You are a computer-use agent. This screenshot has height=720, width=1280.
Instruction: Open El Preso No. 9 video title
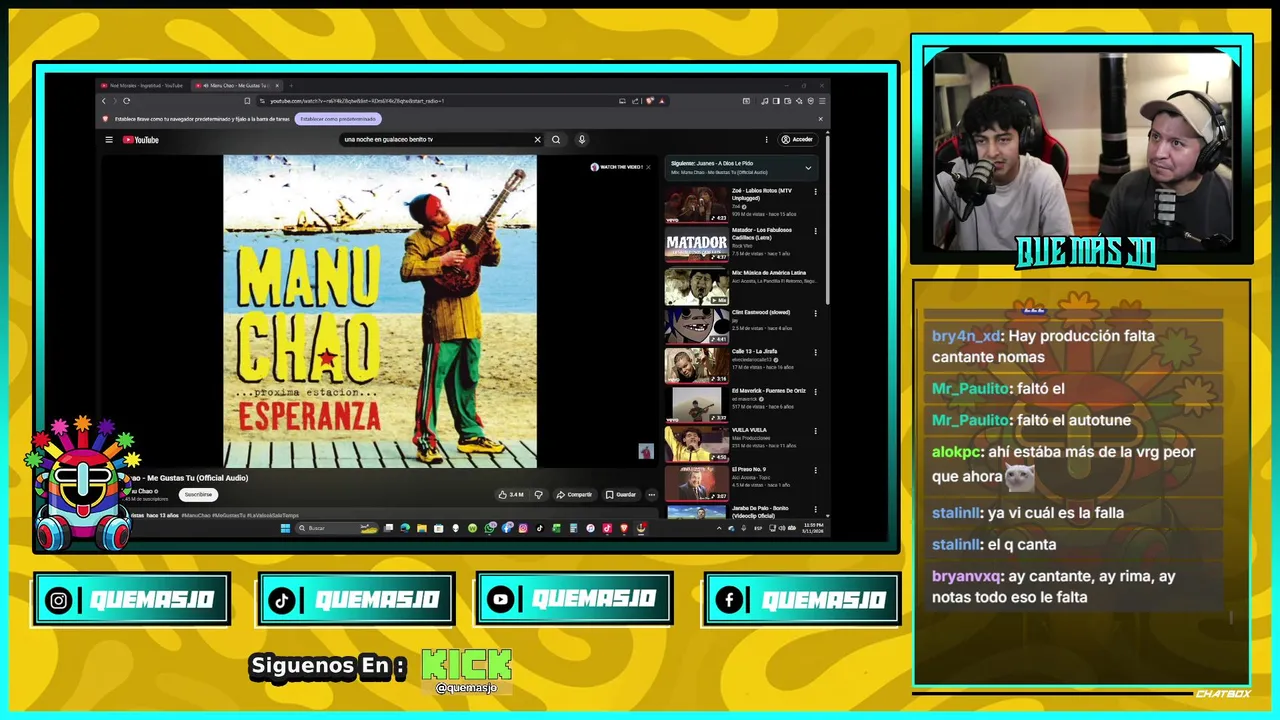(x=749, y=469)
